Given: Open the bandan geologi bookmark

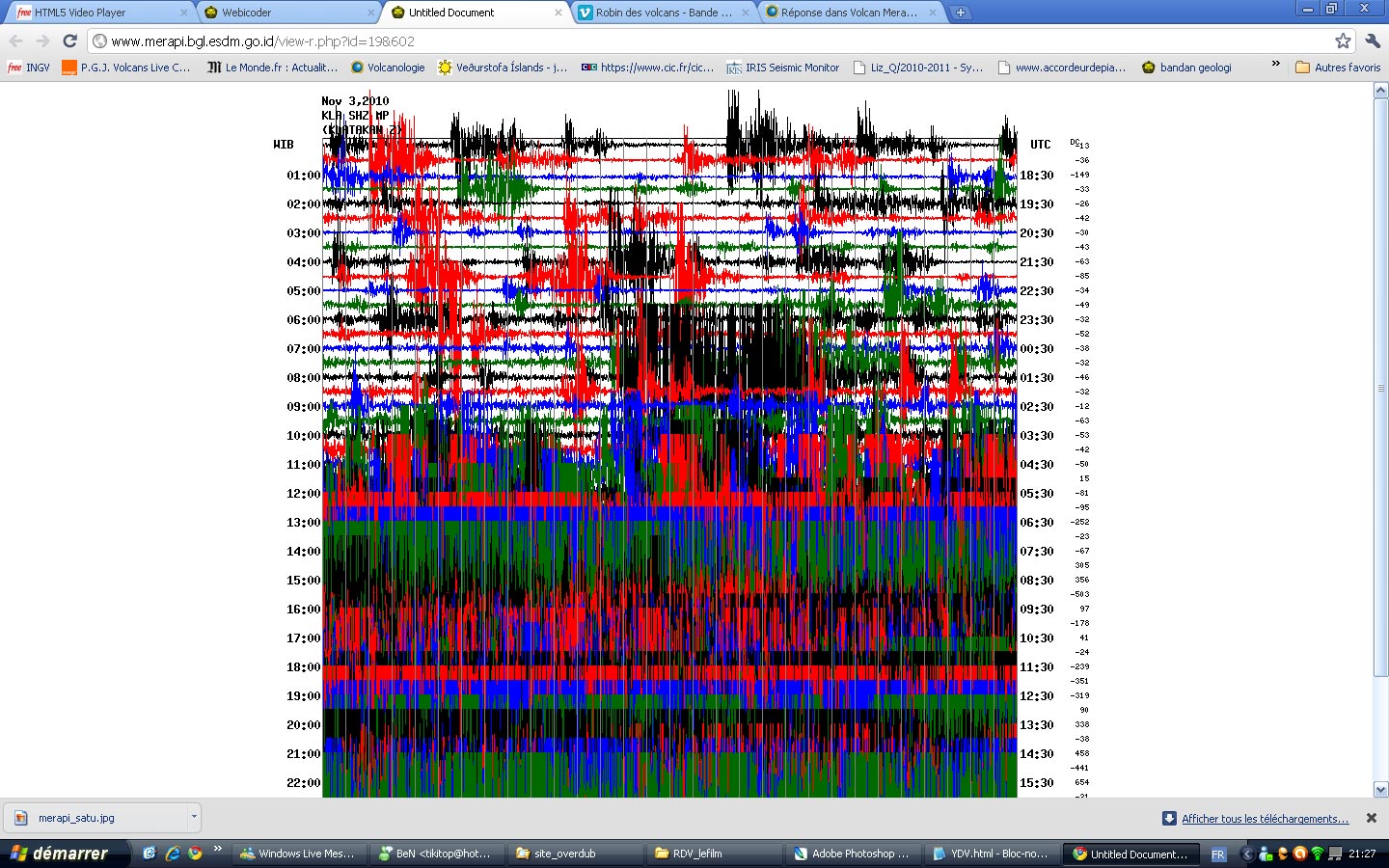Looking at the screenshot, I should pyautogui.click(x=1187, y=68).
